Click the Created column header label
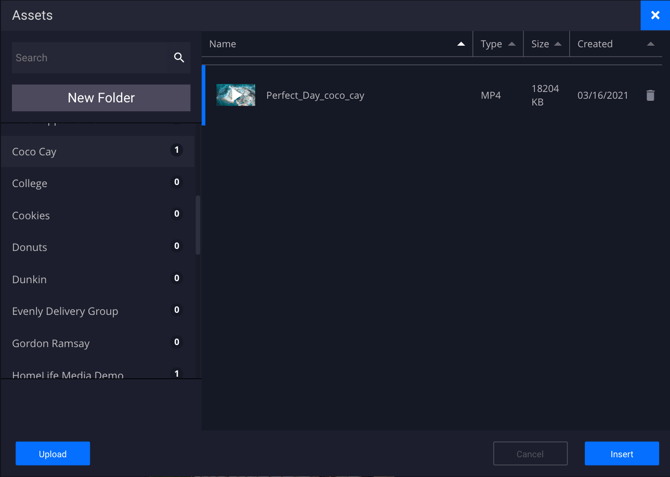This screenshot has width=670, height=477. pos(595,44)
